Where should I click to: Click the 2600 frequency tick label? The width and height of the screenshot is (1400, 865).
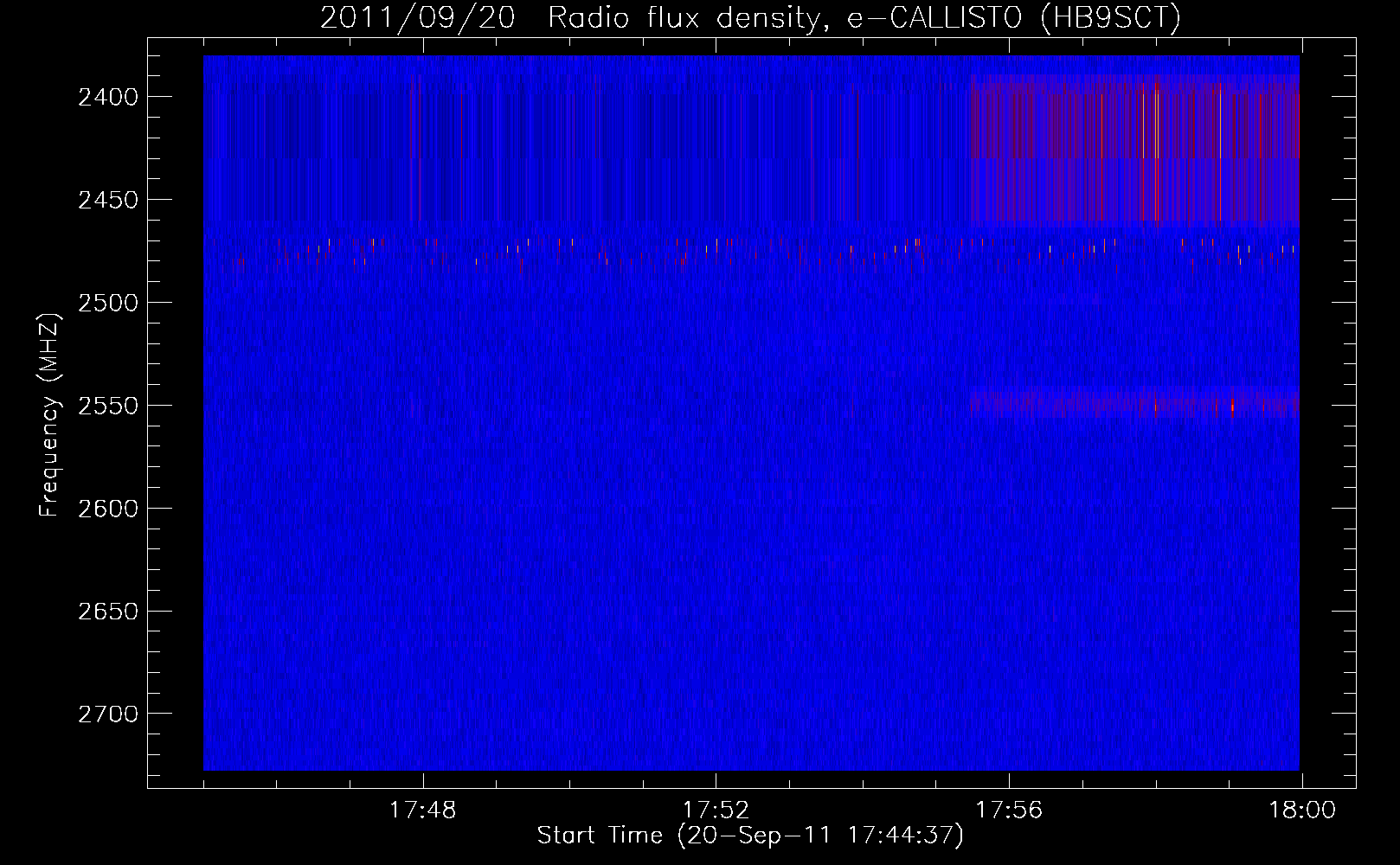tap(108, 509)
